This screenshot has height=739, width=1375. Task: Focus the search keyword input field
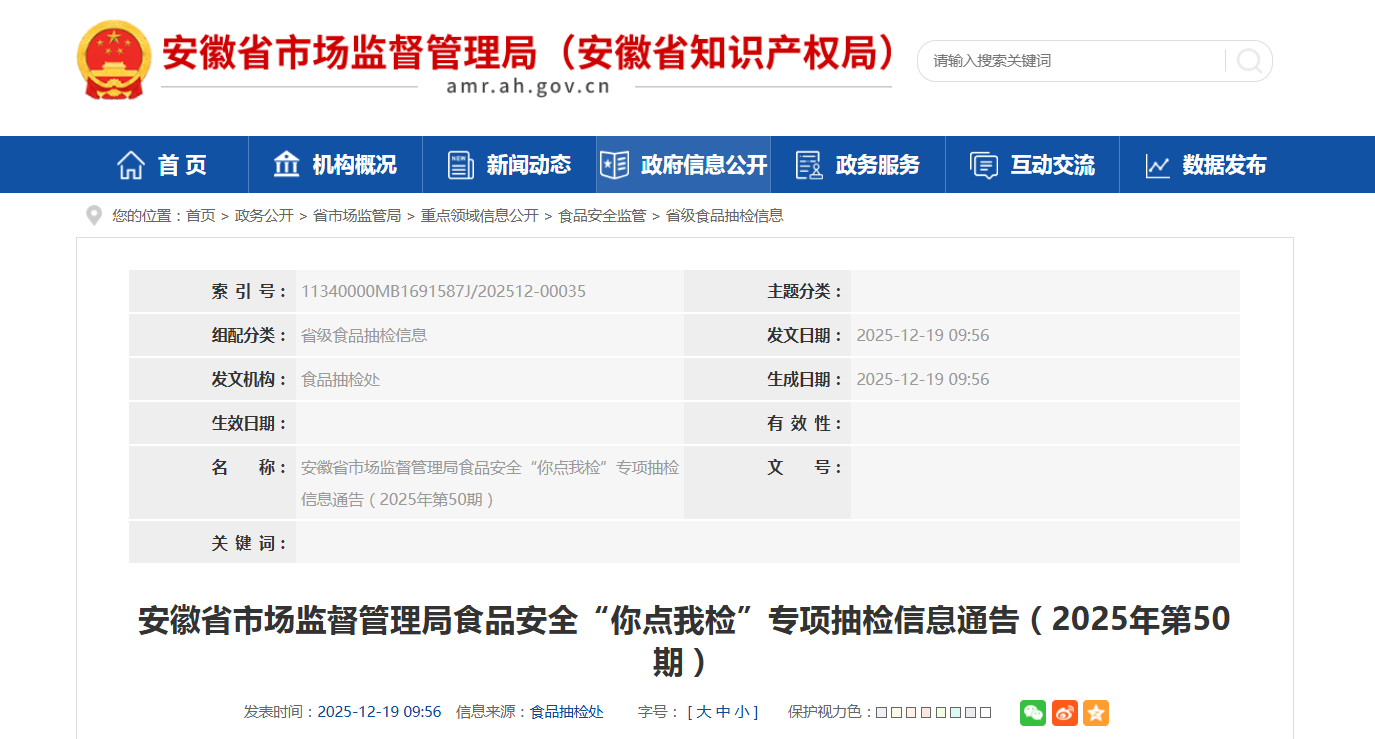pyautogui.click(x=1070, y=61)
